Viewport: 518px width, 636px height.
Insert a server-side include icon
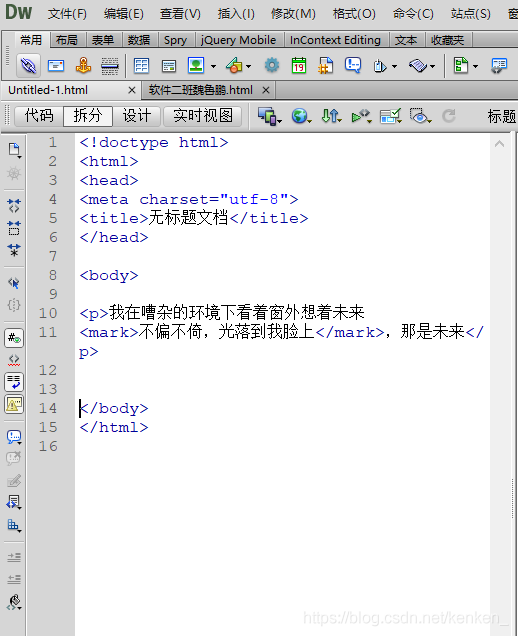[325, 65]
